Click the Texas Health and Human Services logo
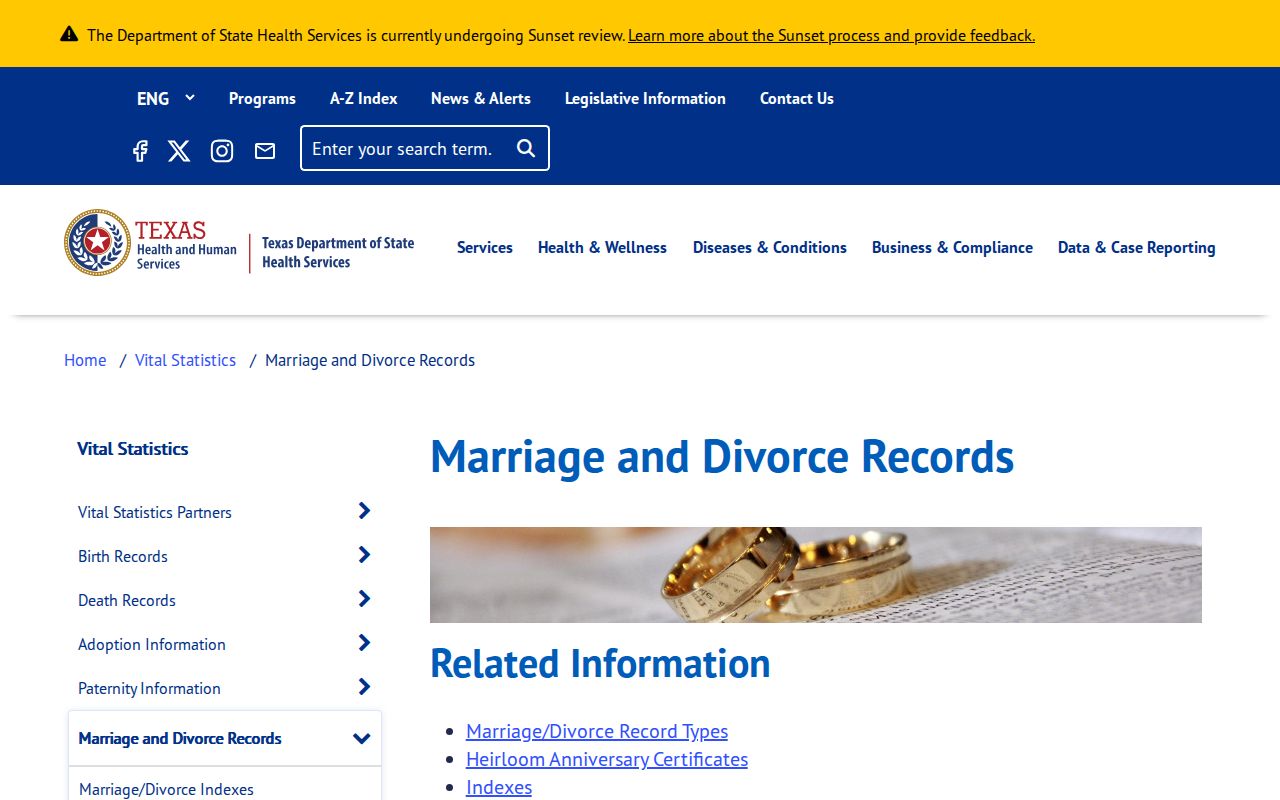Image resolution: width=1280 pixels, height=800 pixels. 239,243
